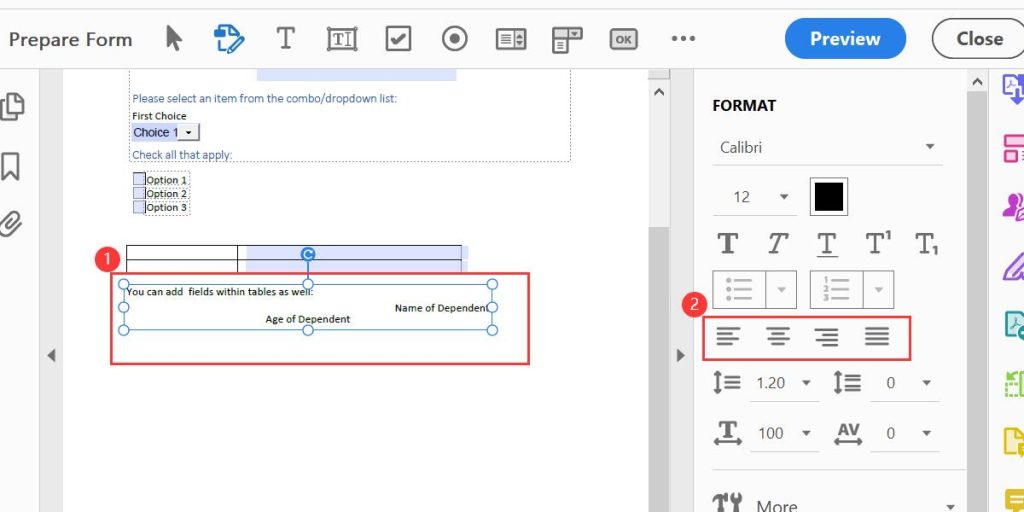The image size is (1024, 512).
Task: Open the numbered list style dropdown
Action: pos(879,289)
